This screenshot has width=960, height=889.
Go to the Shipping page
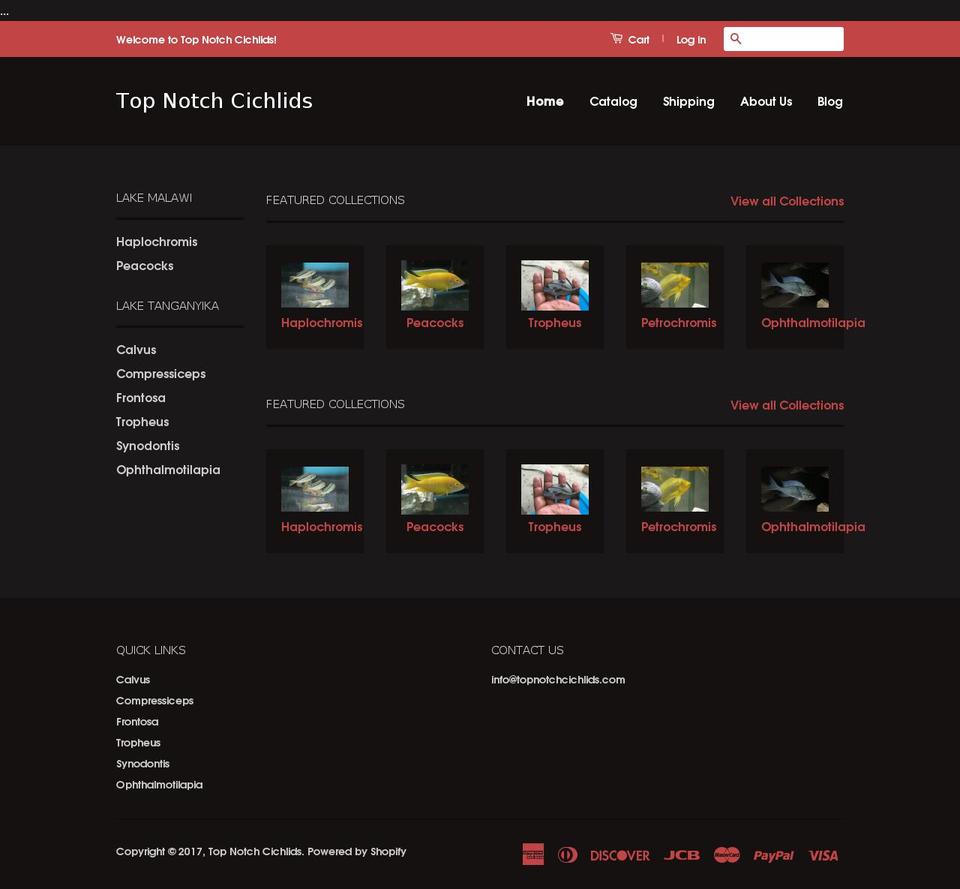pos(688,101)
